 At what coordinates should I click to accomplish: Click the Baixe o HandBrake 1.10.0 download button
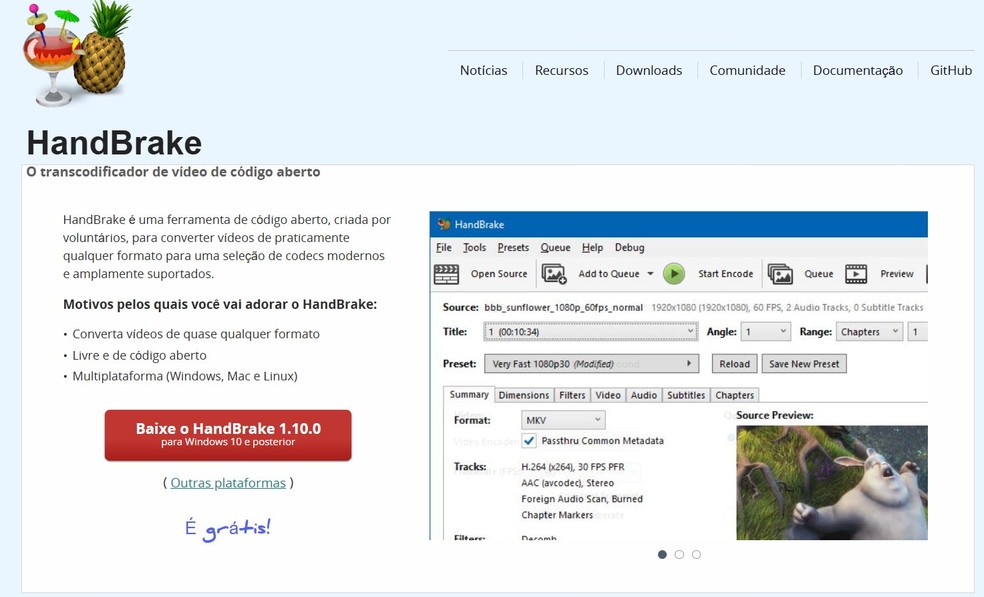[228, 435]
